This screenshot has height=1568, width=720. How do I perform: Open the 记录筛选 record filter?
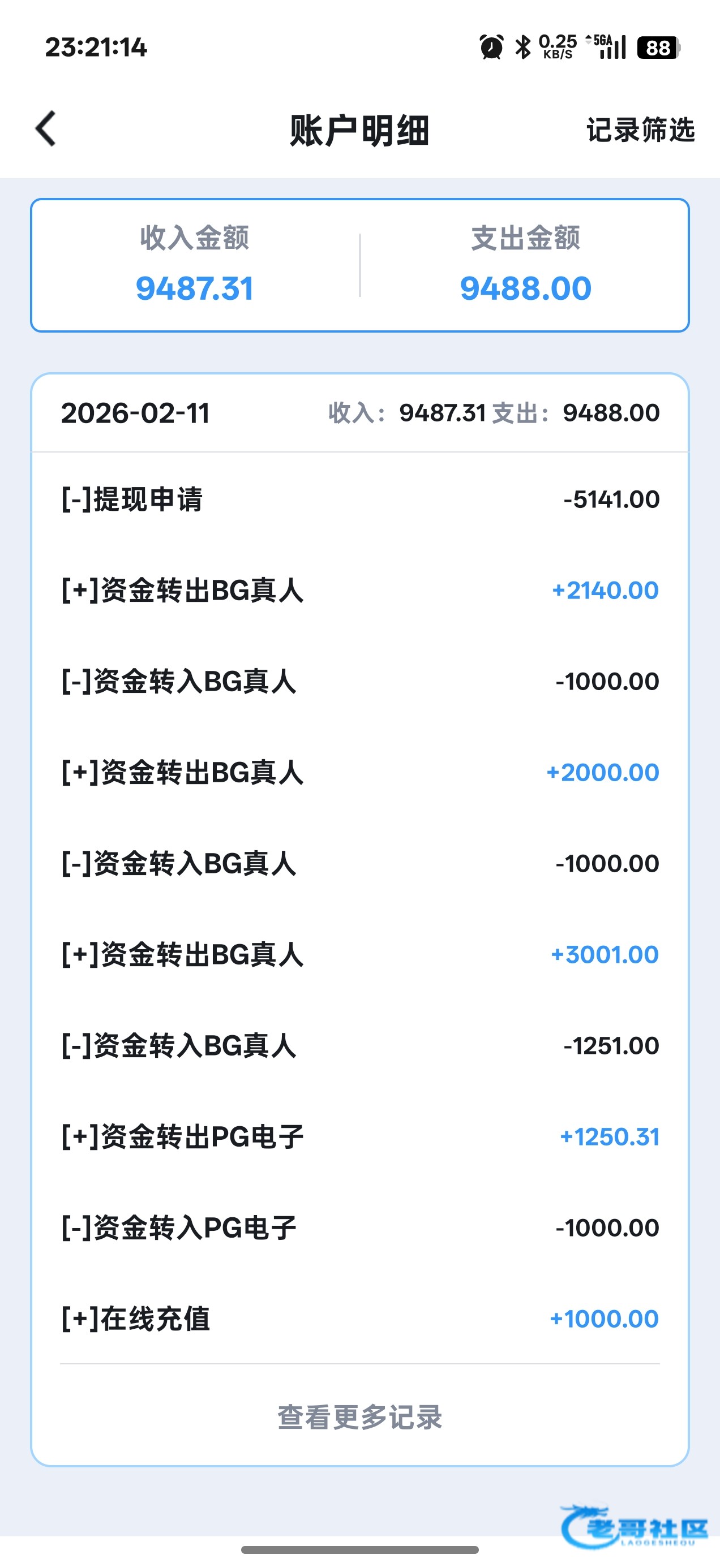pos(640,130)
